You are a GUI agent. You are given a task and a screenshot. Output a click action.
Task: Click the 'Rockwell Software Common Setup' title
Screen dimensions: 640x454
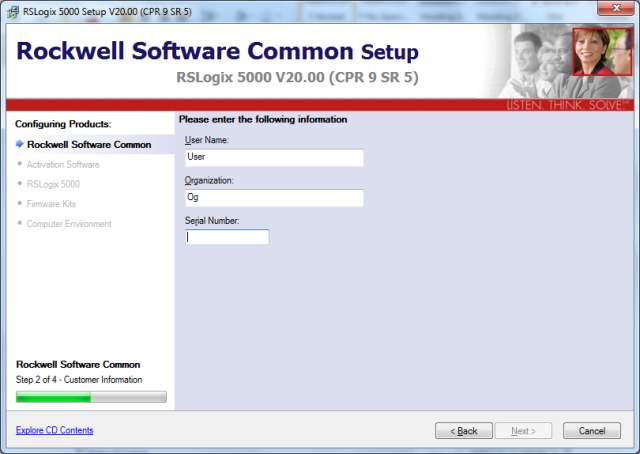217,51
